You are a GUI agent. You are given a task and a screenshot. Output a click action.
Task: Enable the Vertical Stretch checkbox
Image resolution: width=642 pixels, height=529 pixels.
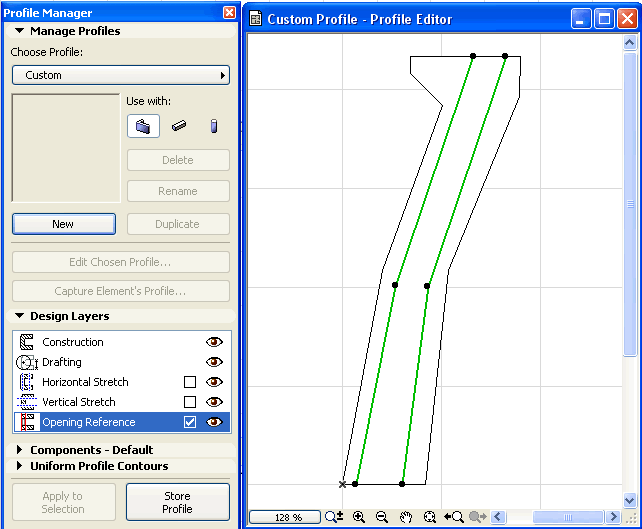190,402
